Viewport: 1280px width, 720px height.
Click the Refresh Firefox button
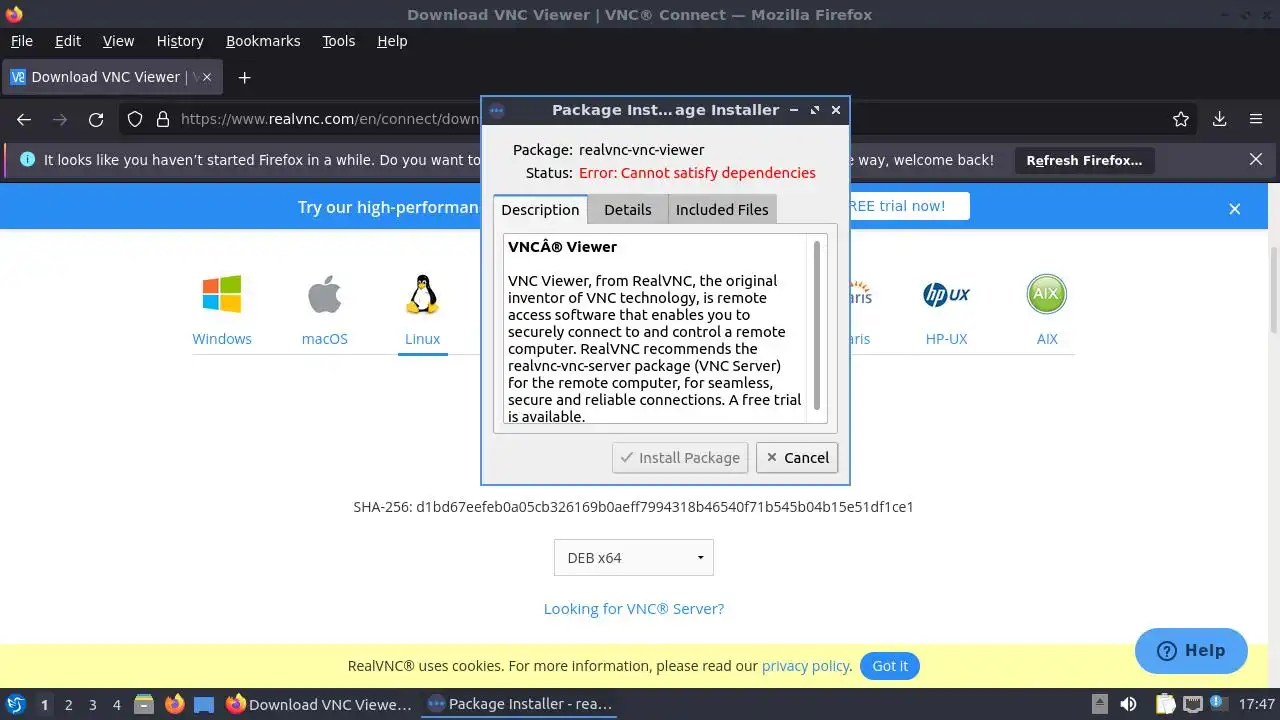[1084, 160]
